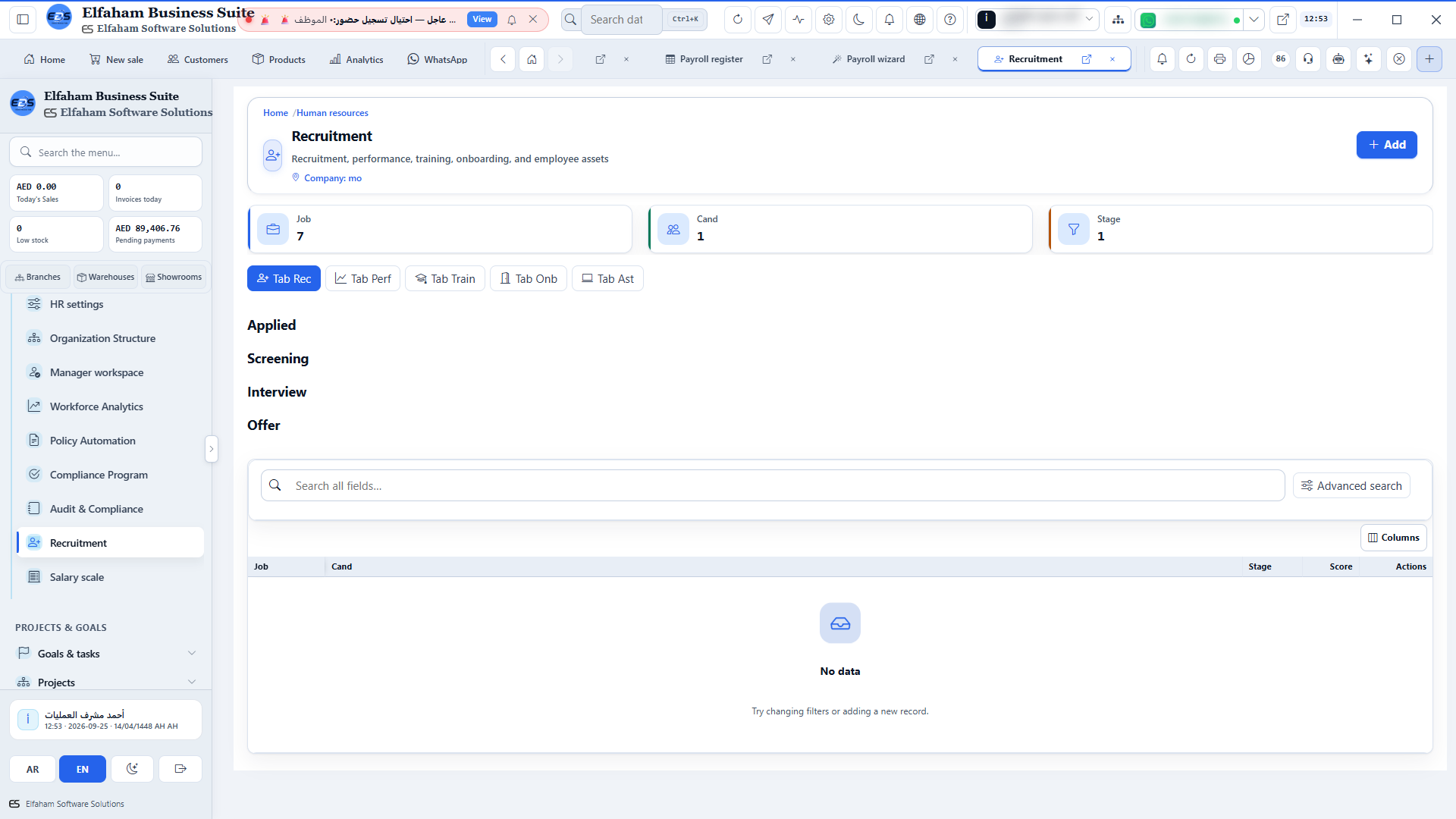This screenshot has width=1456, height=819.
Task: Click the View button in the alert banner
Action: (482, 20)
